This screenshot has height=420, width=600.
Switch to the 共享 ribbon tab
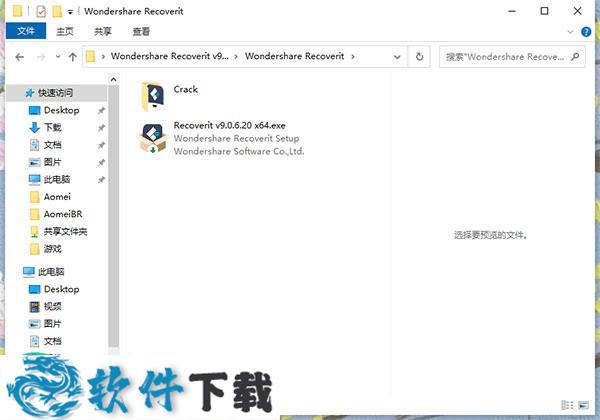tap(103, 31)
